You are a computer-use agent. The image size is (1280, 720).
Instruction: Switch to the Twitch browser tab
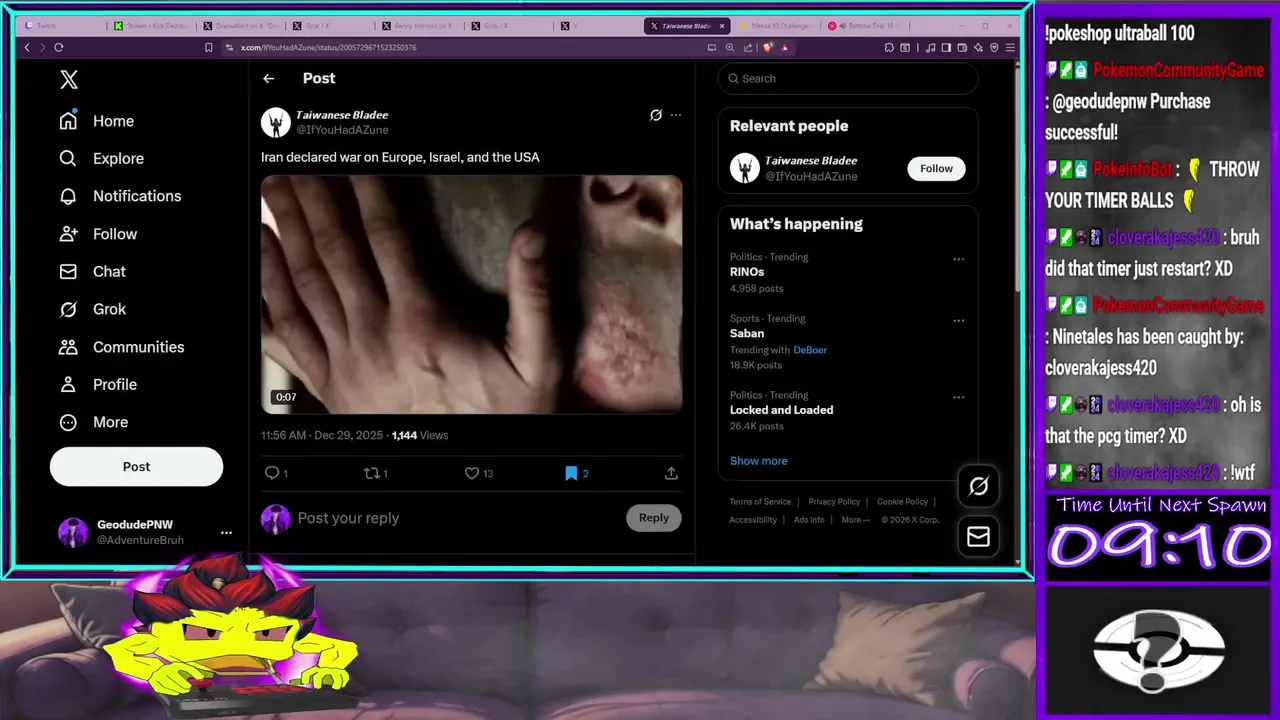(x=62, y=26)
